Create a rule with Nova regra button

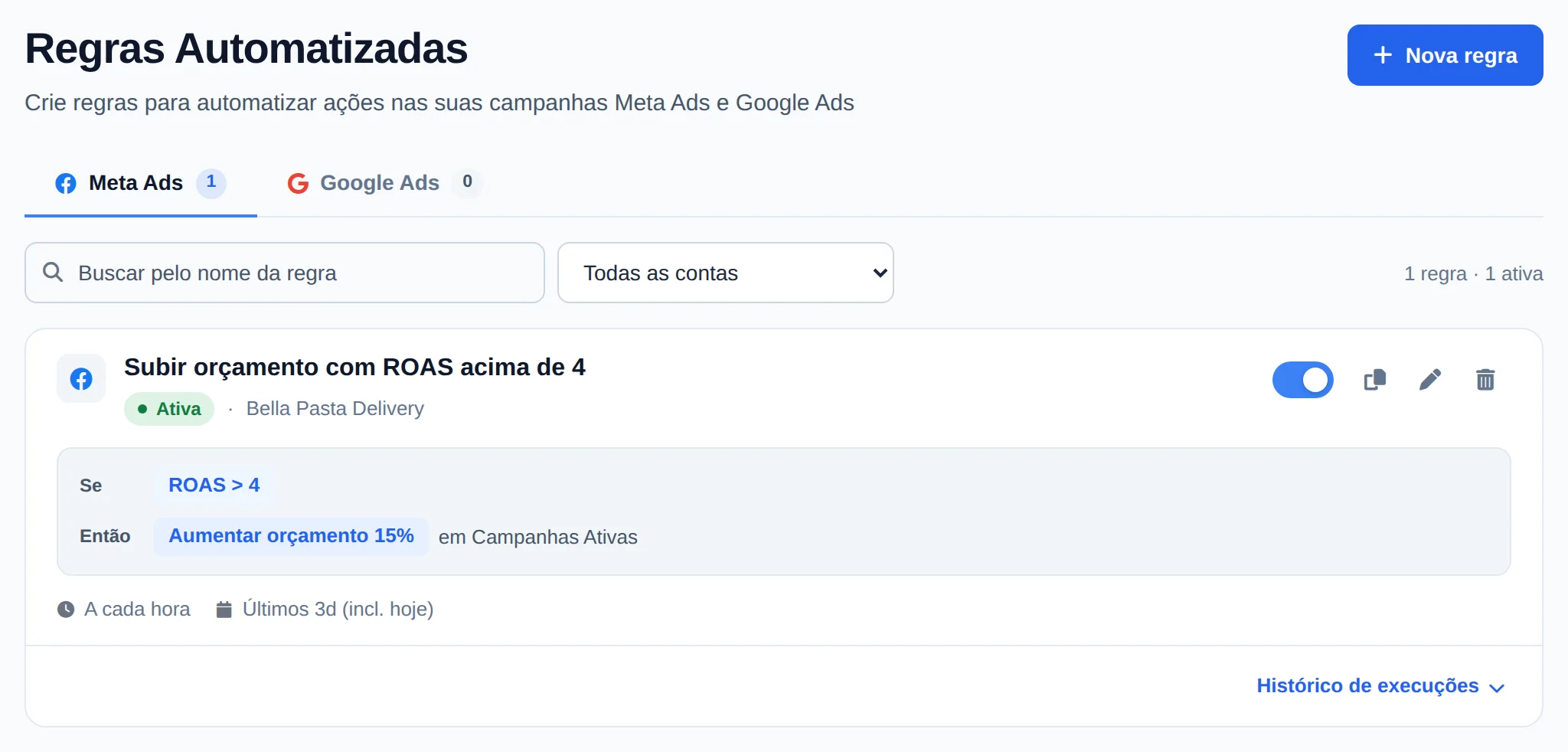click(1445, 55)
